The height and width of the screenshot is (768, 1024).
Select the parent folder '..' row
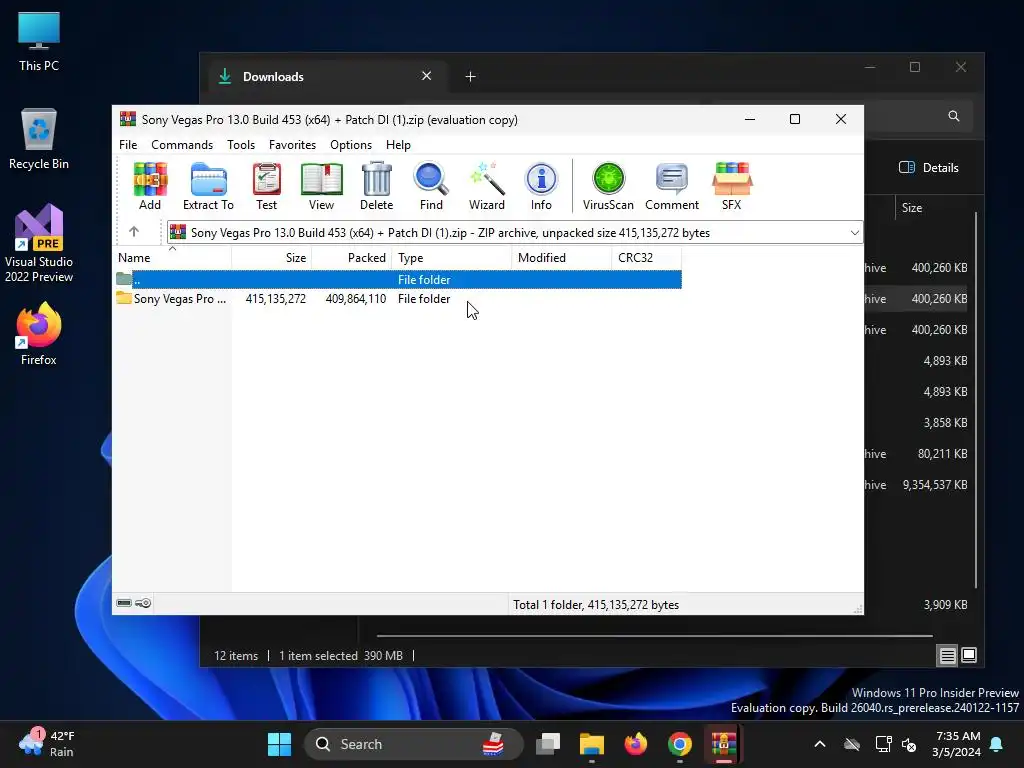tap(398, 280)
